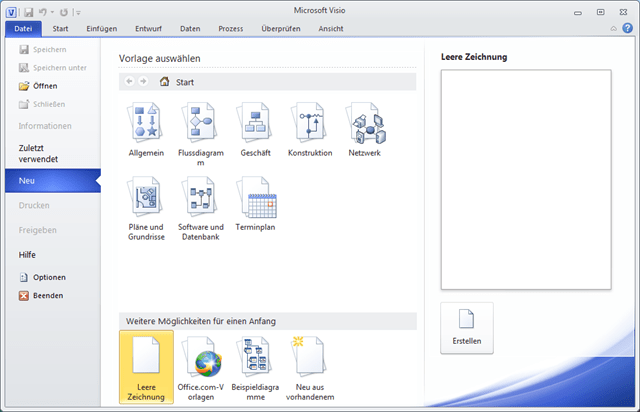This screenshot has height=412, width=640.
Task: Switch to the Ansicht ribbon tab
Action: (x=331, y=29)
